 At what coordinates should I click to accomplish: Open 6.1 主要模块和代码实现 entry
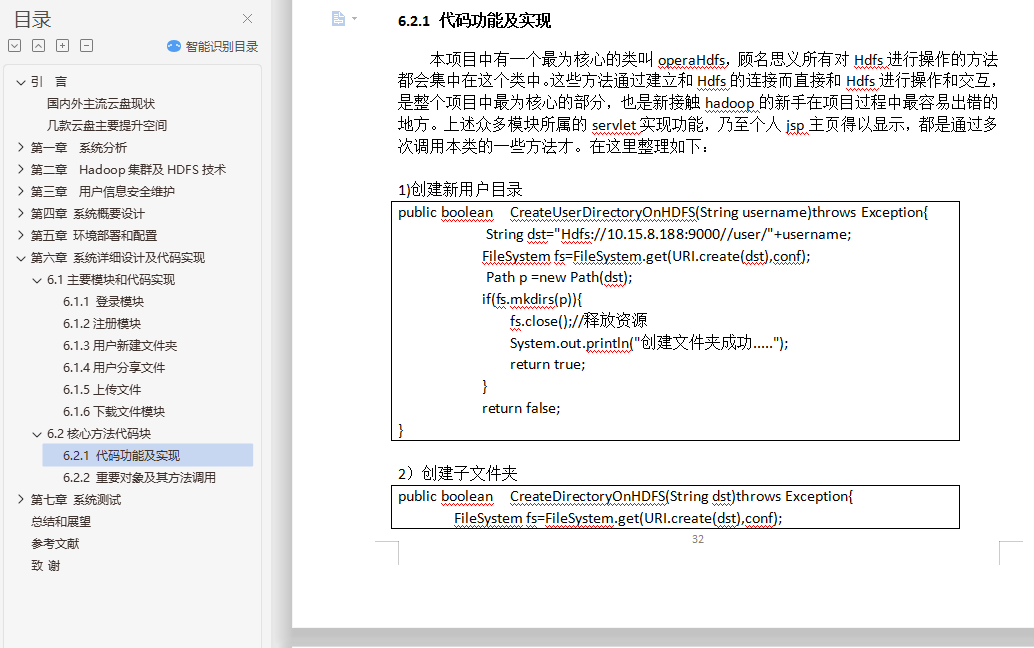click(111, 280)
